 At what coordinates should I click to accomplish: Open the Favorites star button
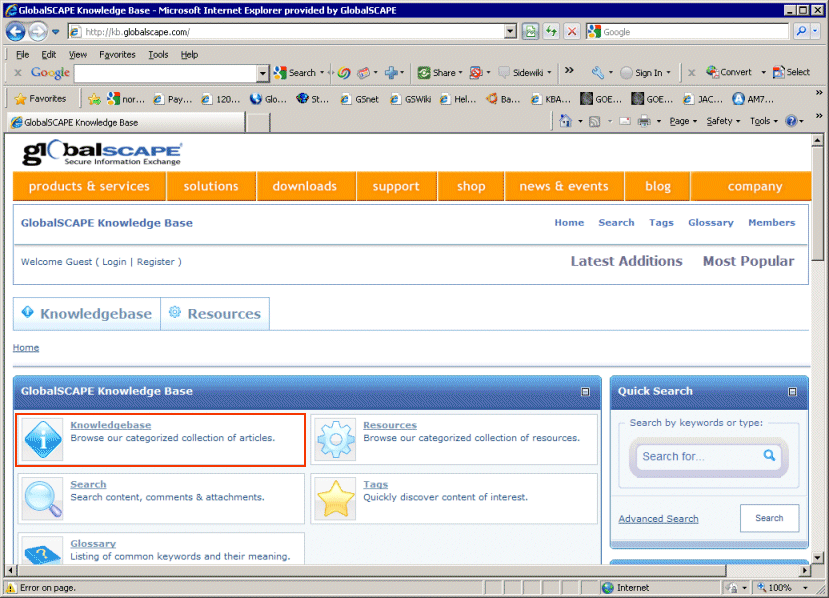41,99
